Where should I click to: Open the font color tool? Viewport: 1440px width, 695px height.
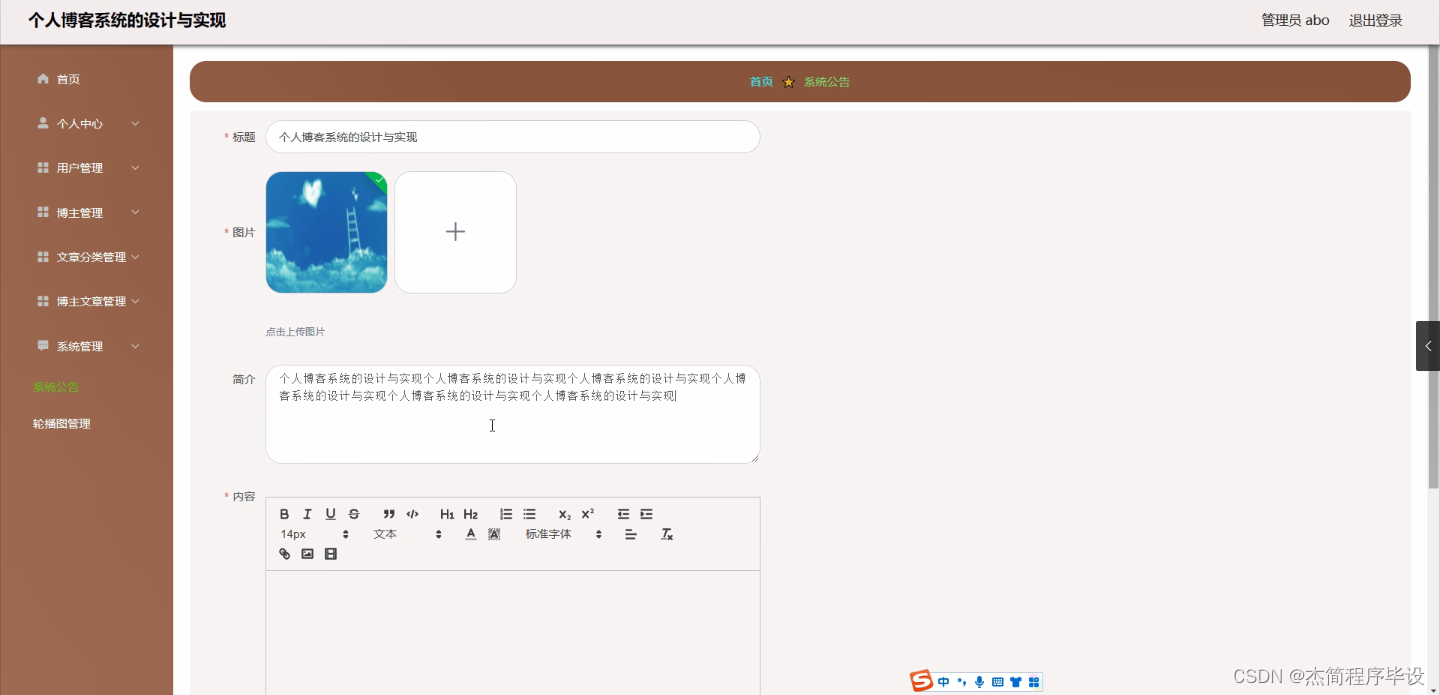470,533
